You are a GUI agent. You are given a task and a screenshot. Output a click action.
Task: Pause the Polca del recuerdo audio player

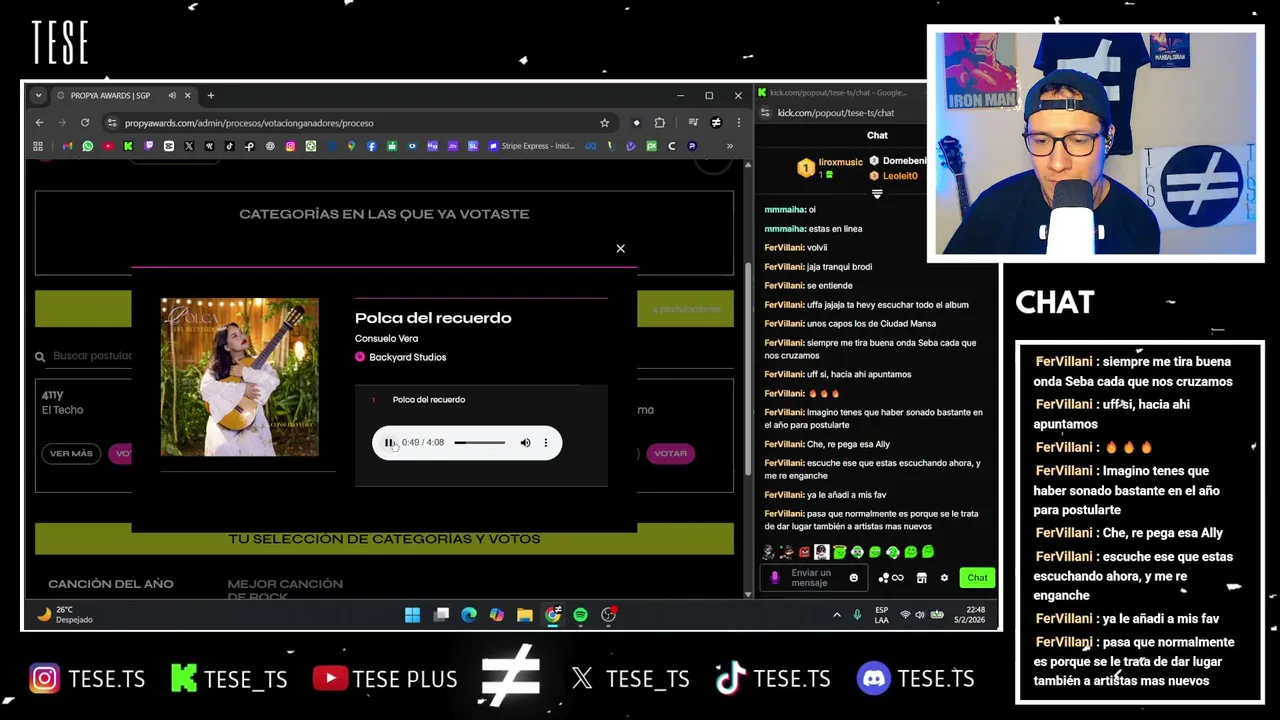coord(389,442)
